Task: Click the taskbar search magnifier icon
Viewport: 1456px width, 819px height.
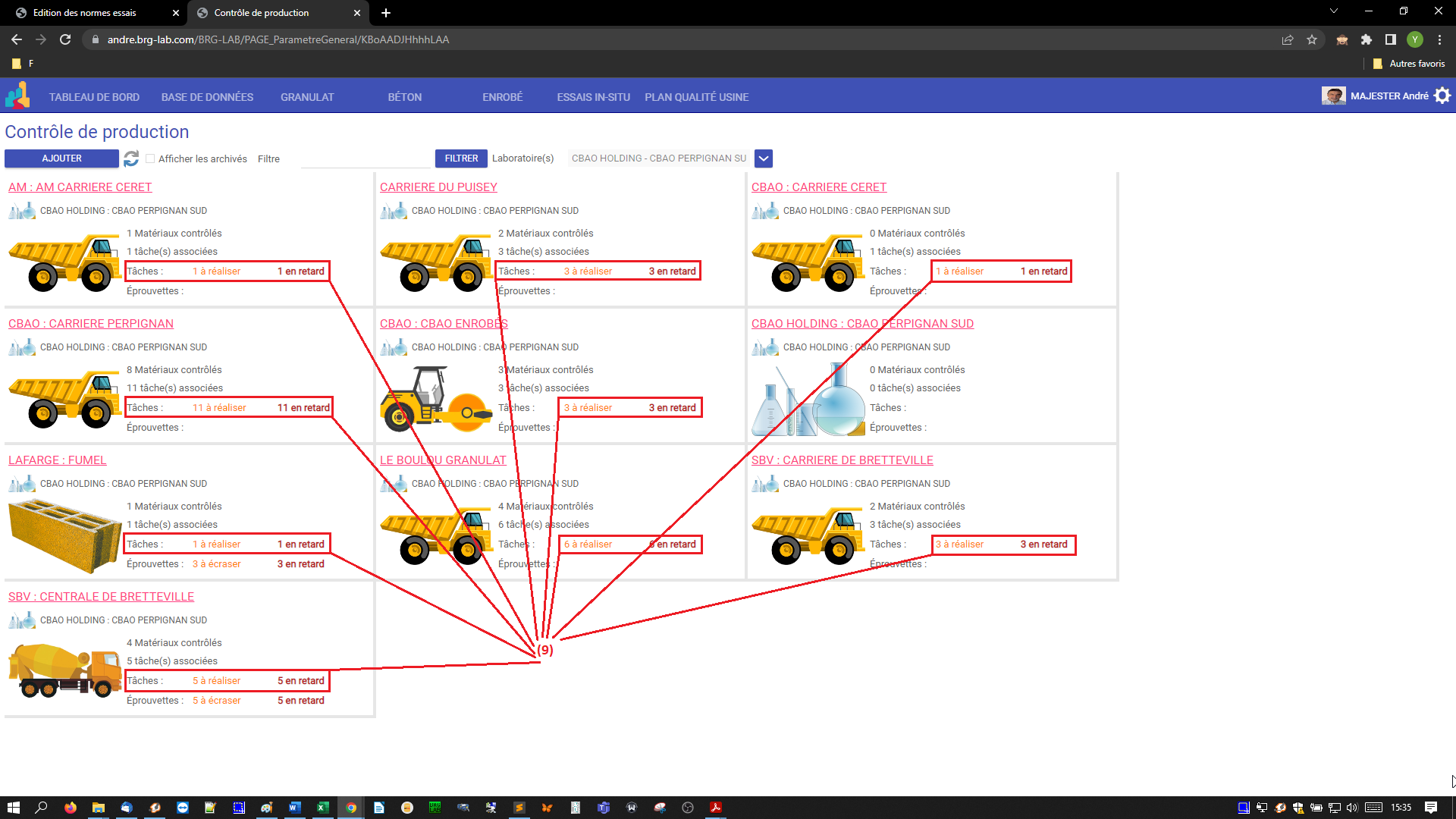Action: pyautogui.click(x=42, y=808)
